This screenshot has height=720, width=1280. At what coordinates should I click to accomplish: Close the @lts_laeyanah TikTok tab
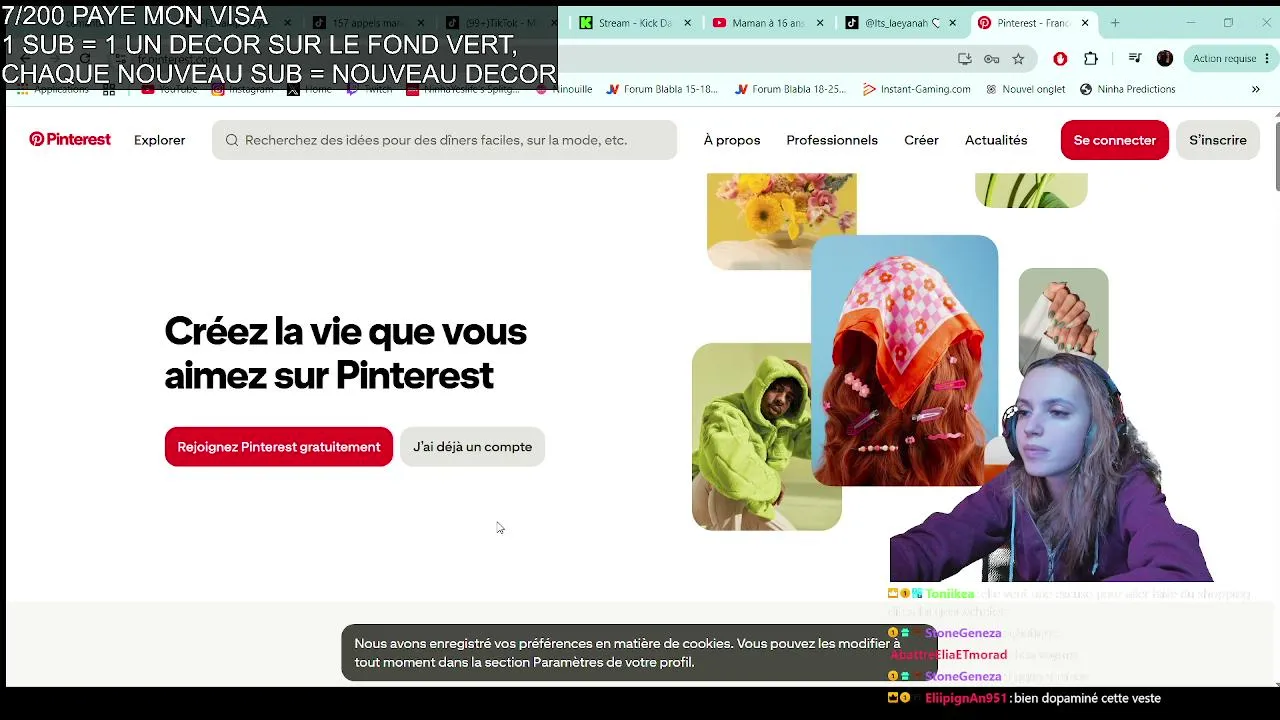[x=952, y=23]
